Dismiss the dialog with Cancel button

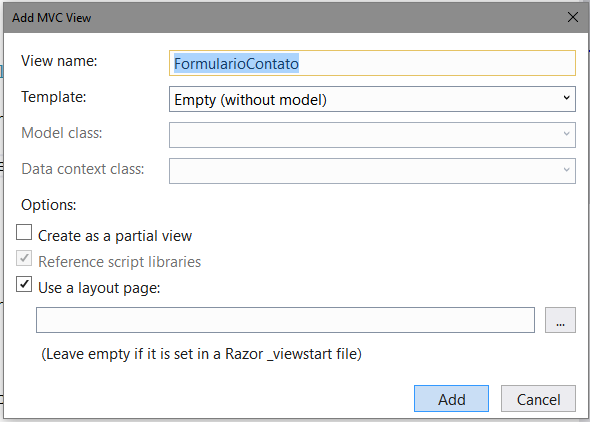pos(538,399)
